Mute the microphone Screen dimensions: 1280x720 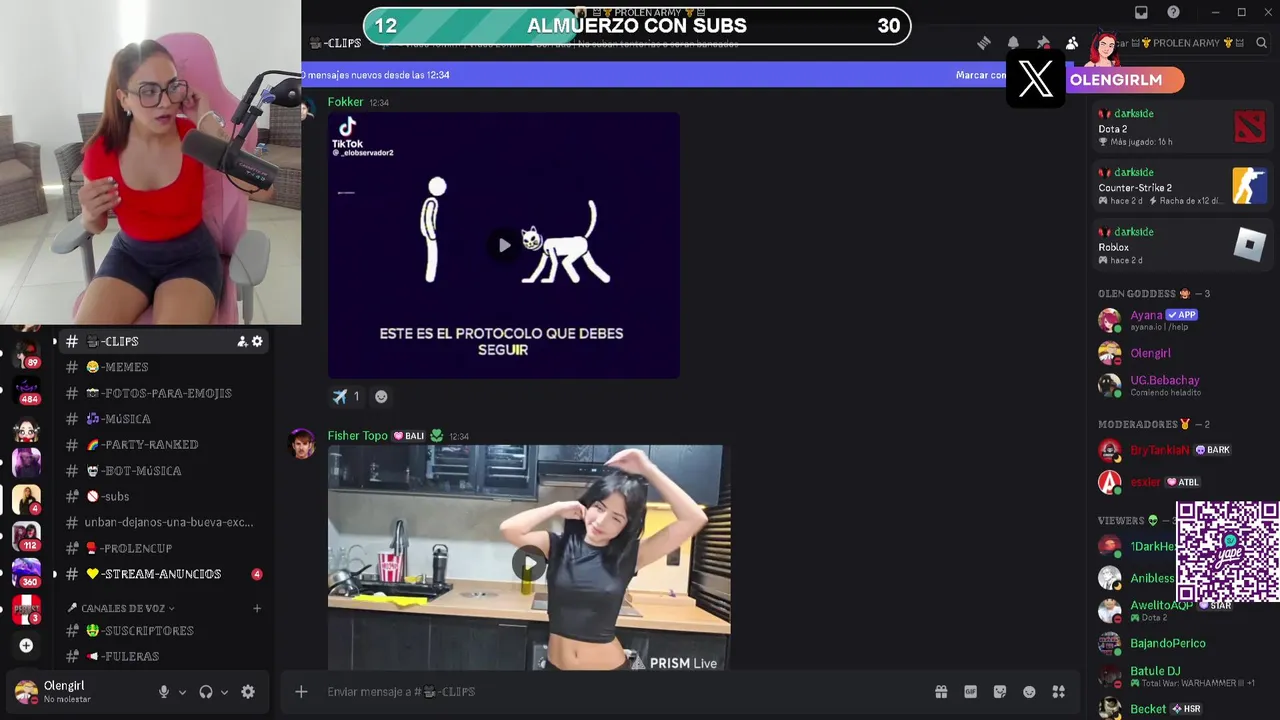click(x=164, y=692)
